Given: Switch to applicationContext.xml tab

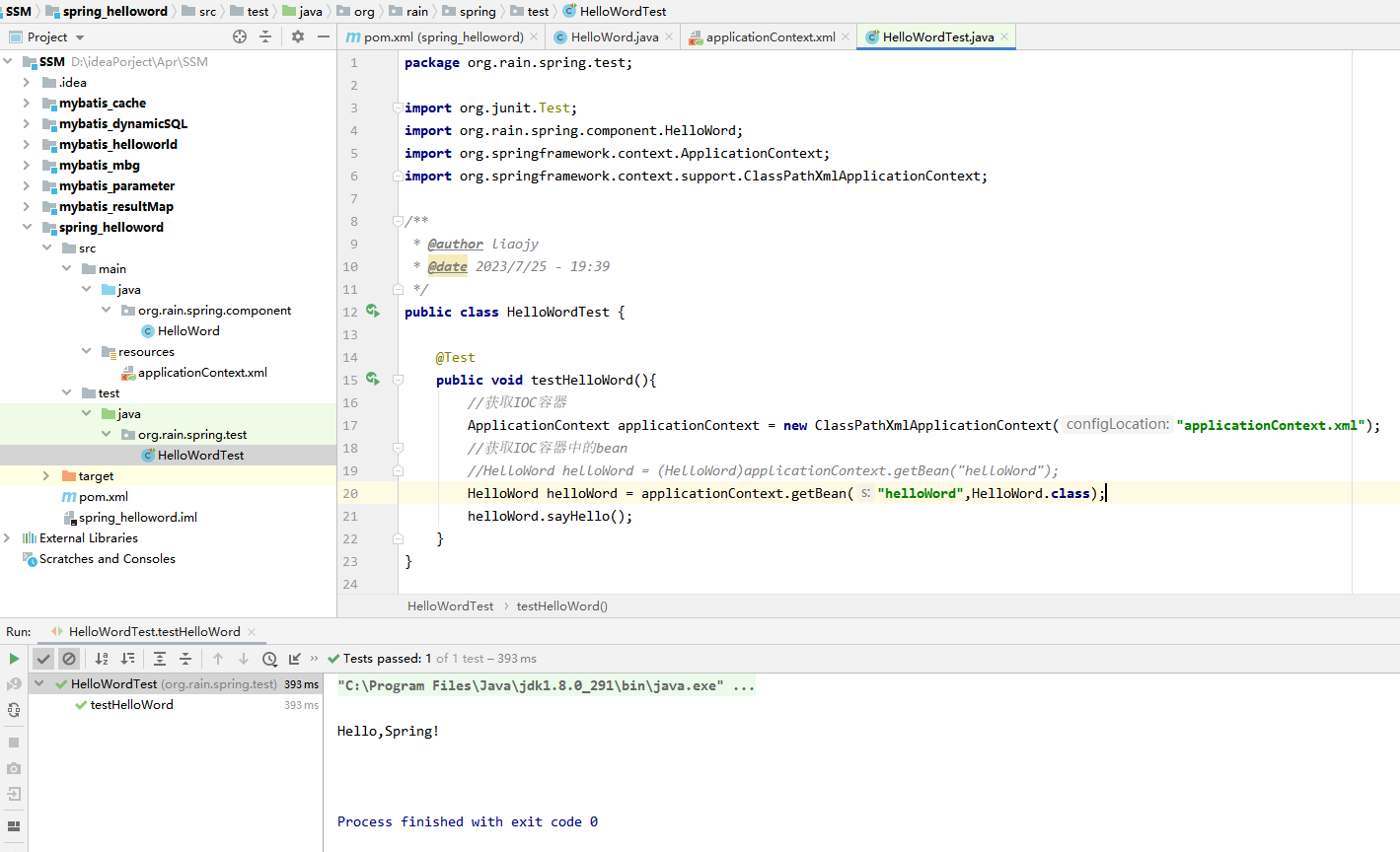Looking at the screenshot, I should 770,37.
